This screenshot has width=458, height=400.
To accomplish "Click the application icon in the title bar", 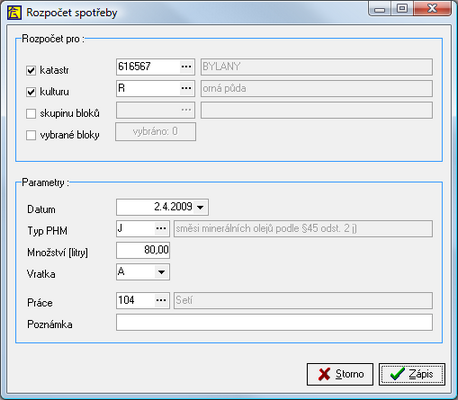I will click(14, 13).
